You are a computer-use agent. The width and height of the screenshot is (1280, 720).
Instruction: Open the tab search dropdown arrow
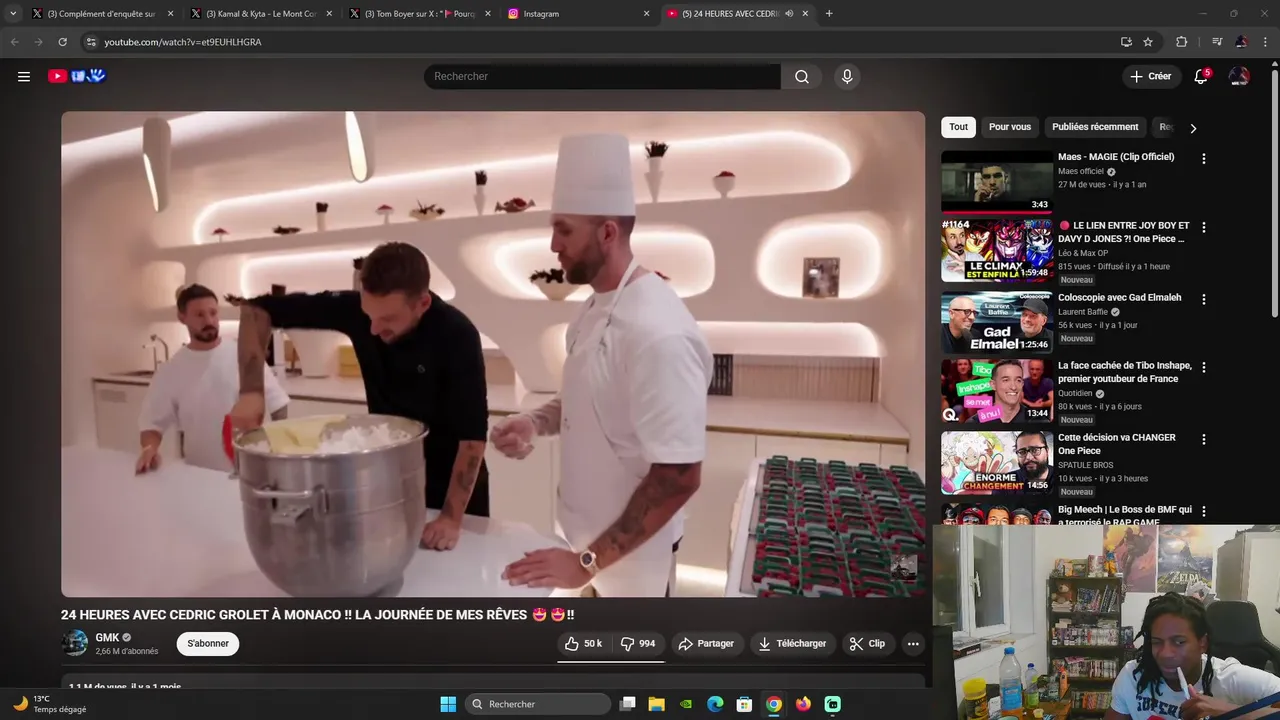[x=13, y=14]
